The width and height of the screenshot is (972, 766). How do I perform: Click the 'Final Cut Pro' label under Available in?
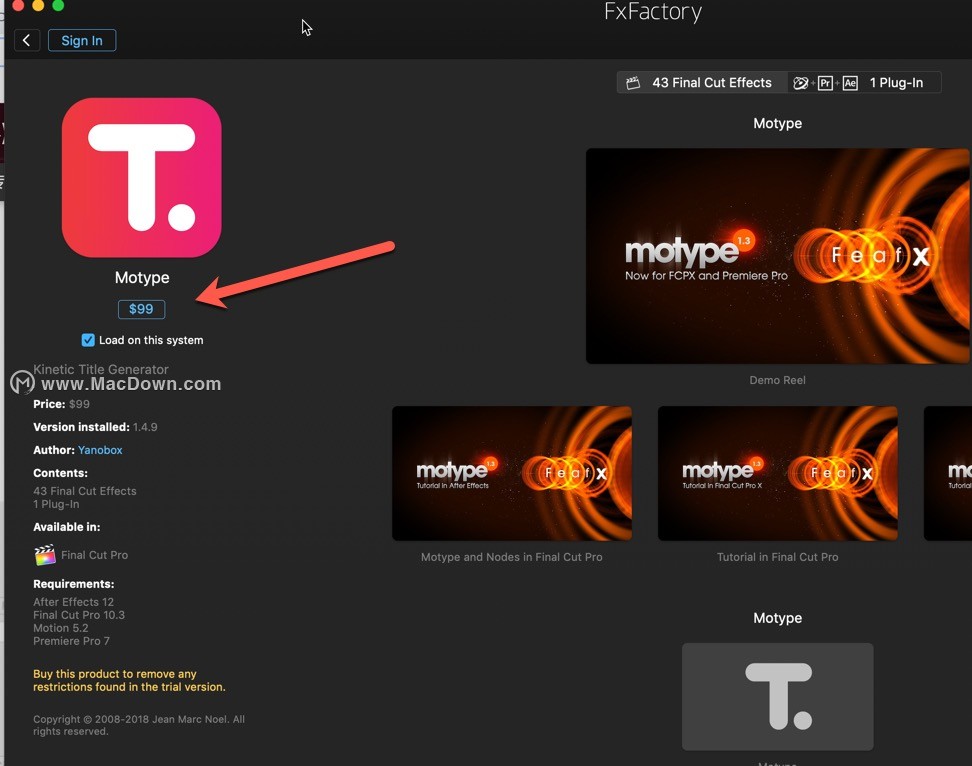(94, 555)
